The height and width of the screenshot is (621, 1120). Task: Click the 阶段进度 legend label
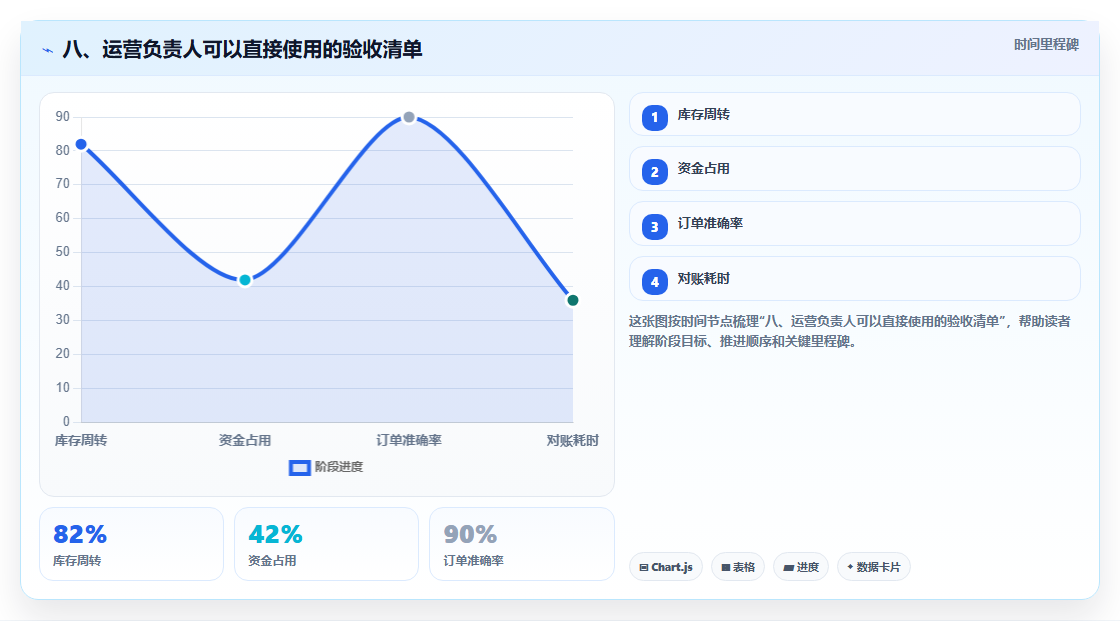(x=339, y=467)
